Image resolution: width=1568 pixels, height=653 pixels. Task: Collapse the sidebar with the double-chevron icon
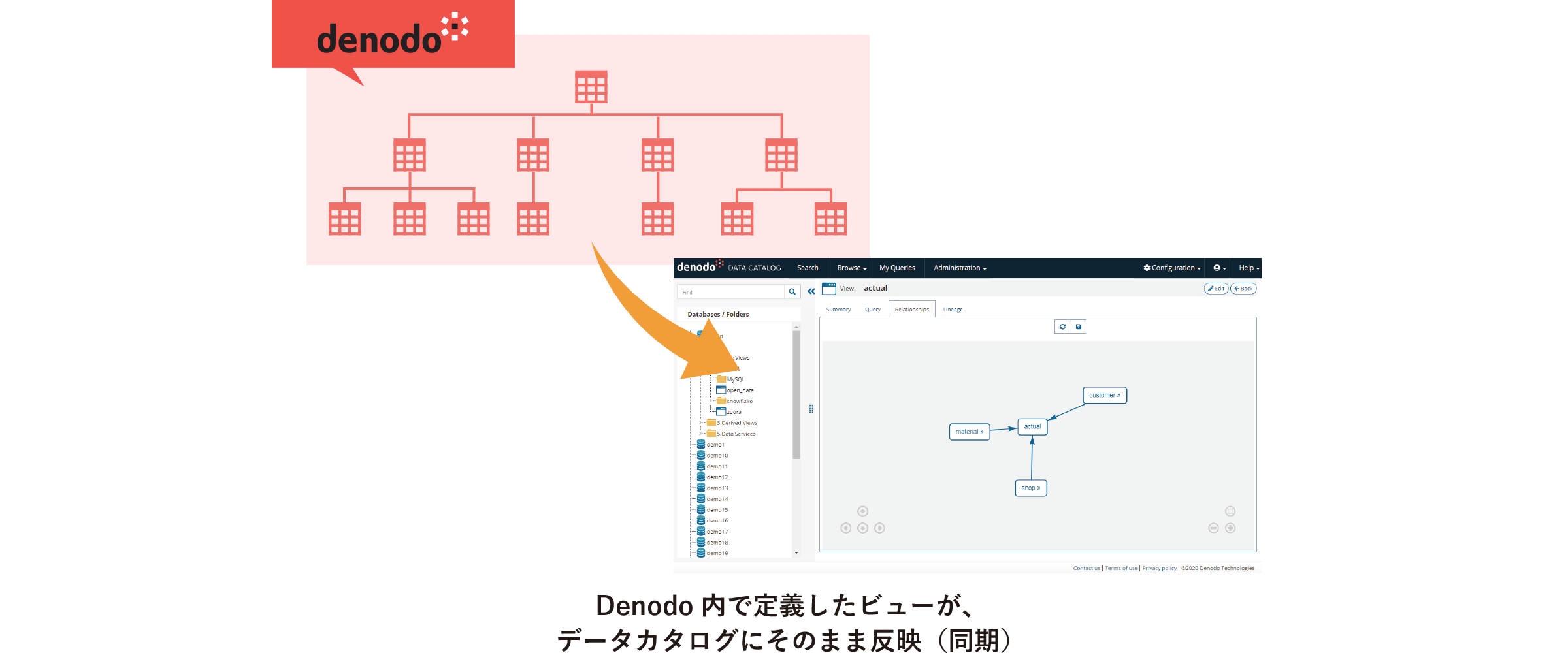tap(811, 292)
